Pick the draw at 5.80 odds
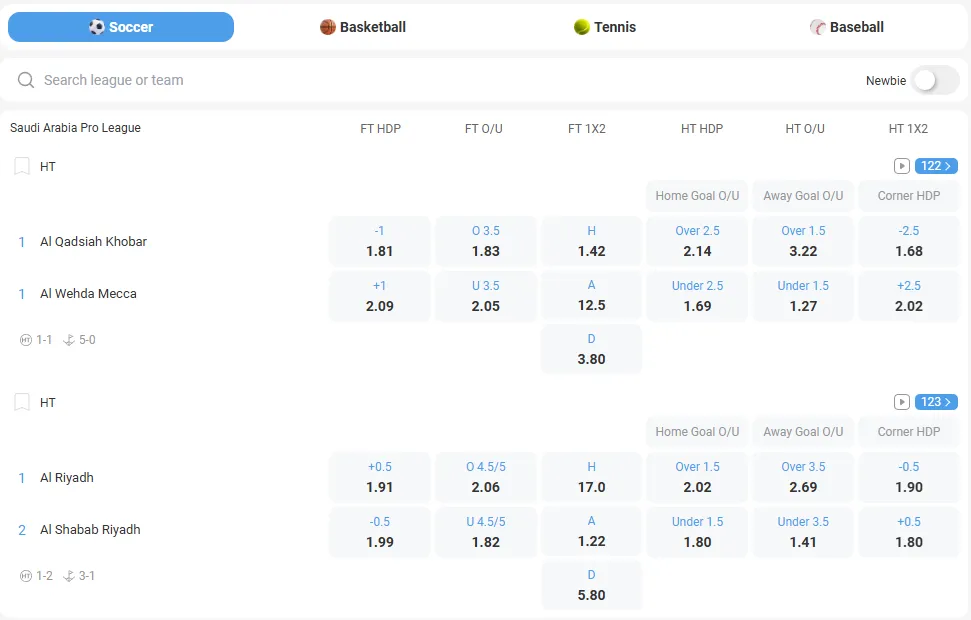 [592, 585]
